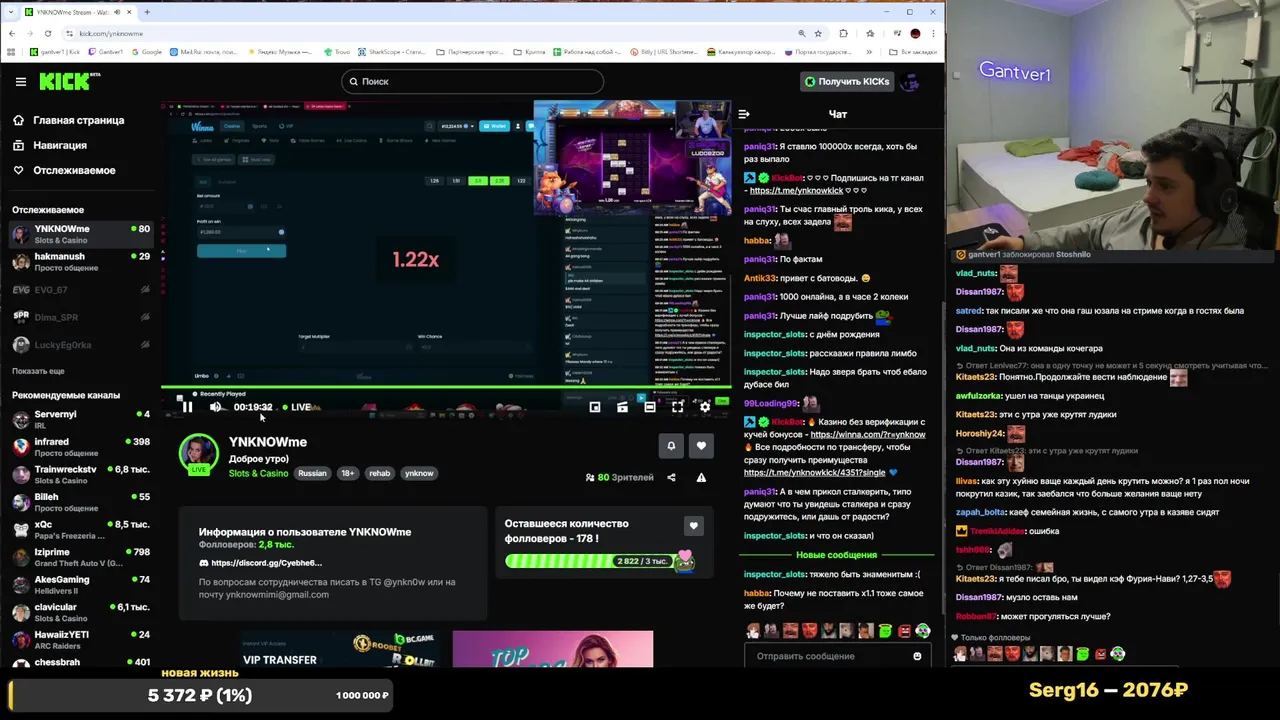Select offline channel Dima_SPR

pyautogui.click(x=80, y=317)
